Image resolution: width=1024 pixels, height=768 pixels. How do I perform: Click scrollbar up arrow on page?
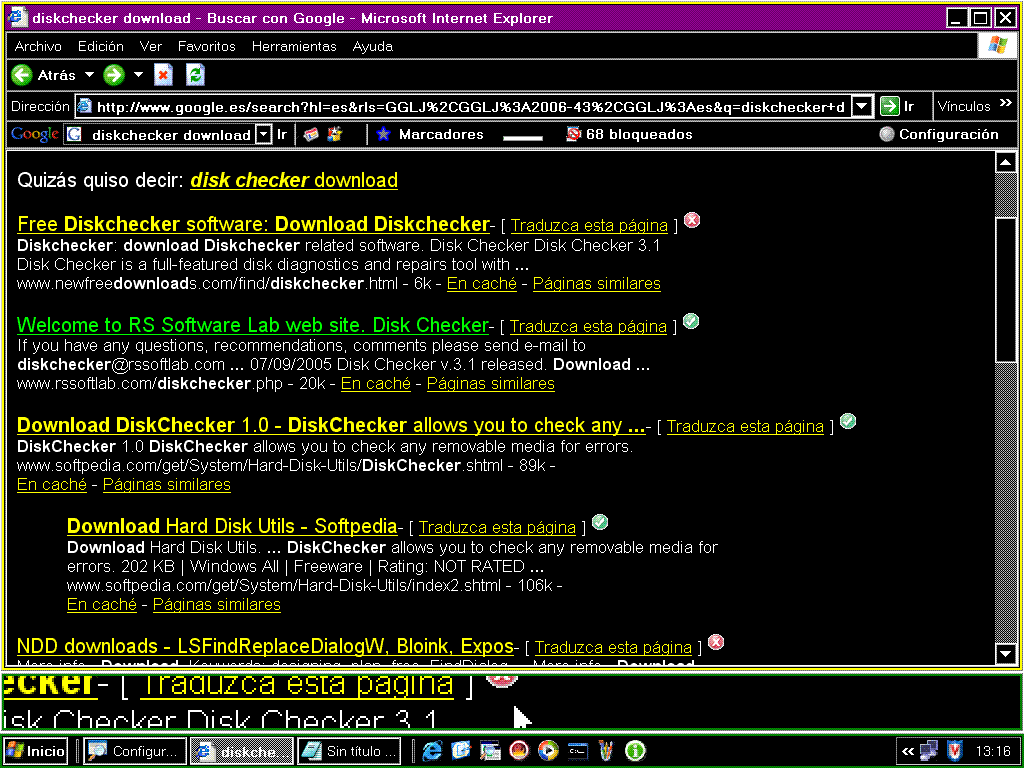(1005, 162)
